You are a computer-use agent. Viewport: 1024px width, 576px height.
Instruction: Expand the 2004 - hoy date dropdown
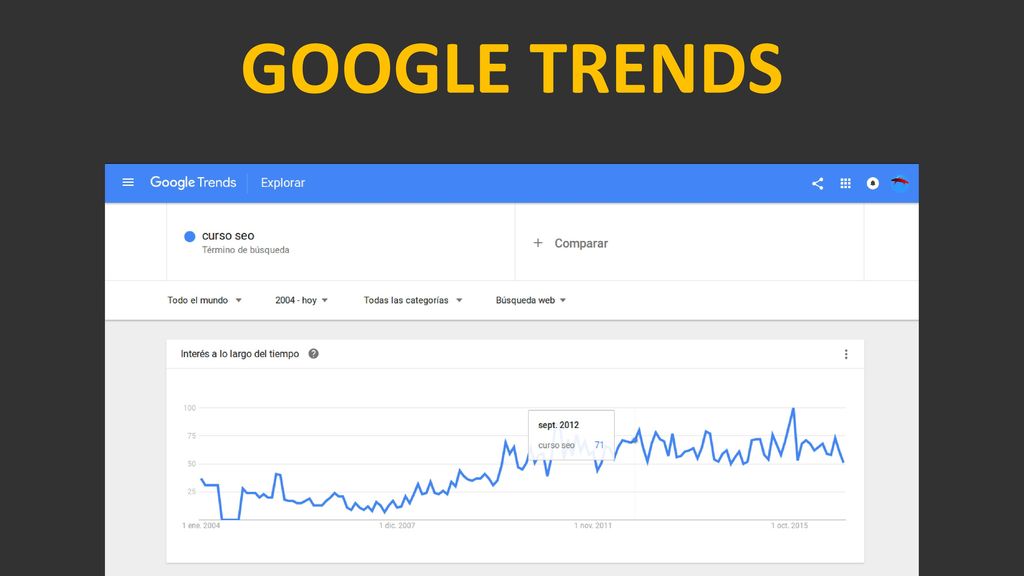pos(301,300)
